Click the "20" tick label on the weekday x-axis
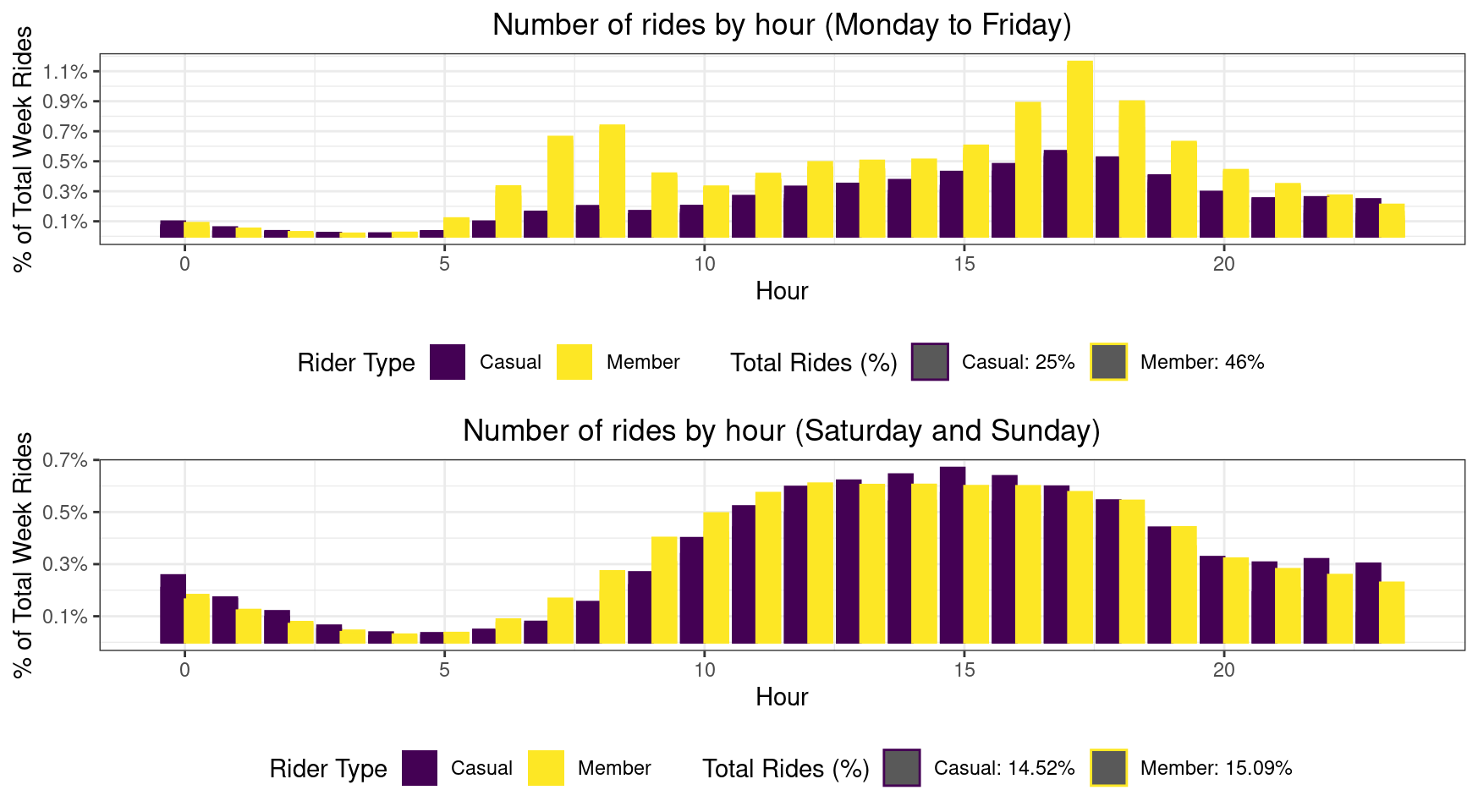This screenshot has width=1478, height=812. click(1223, 264)
